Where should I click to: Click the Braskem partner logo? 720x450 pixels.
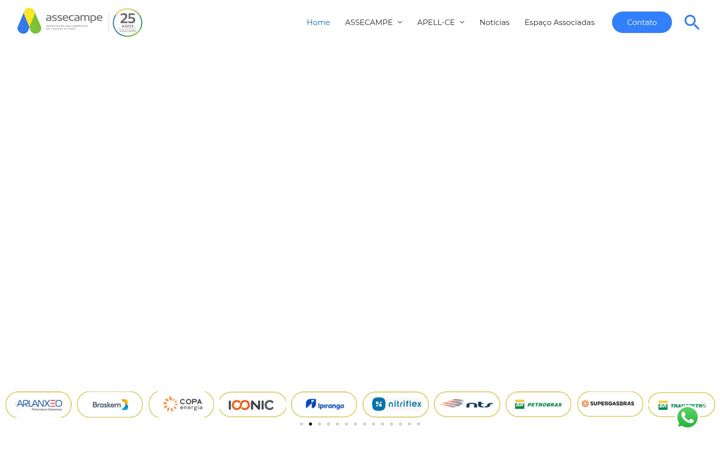pos(110,405)
